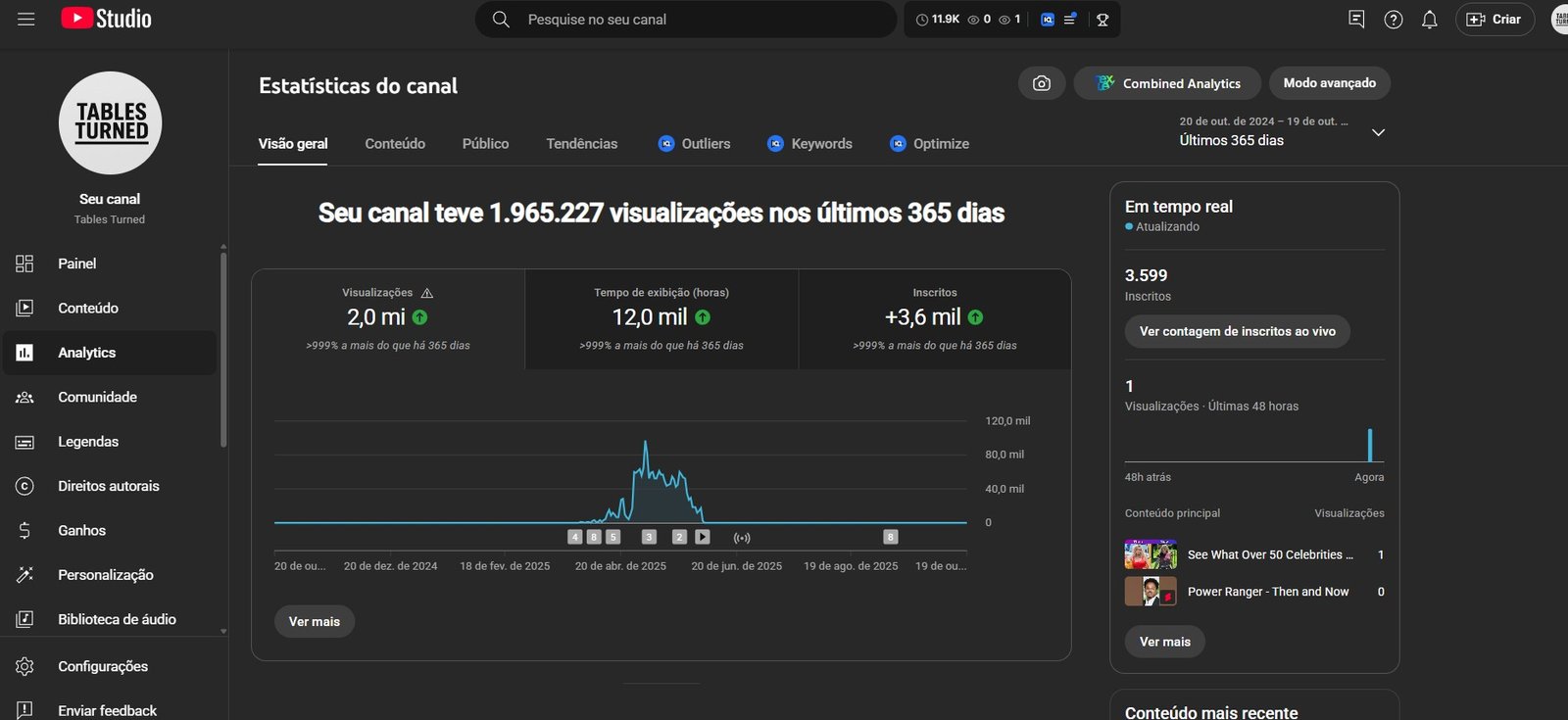Open the hamburger navigation menu
Screen dimensions: 1568x720
[x=26, y=20]
